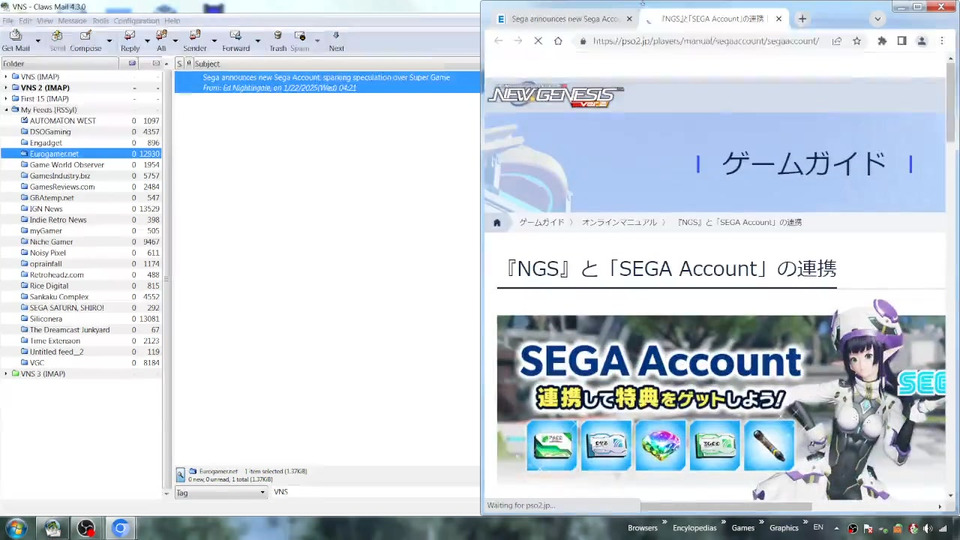
Task: Open オンラインマニュアル breadcrumb link
Action: pyautogui.click(x=619, y=222)
